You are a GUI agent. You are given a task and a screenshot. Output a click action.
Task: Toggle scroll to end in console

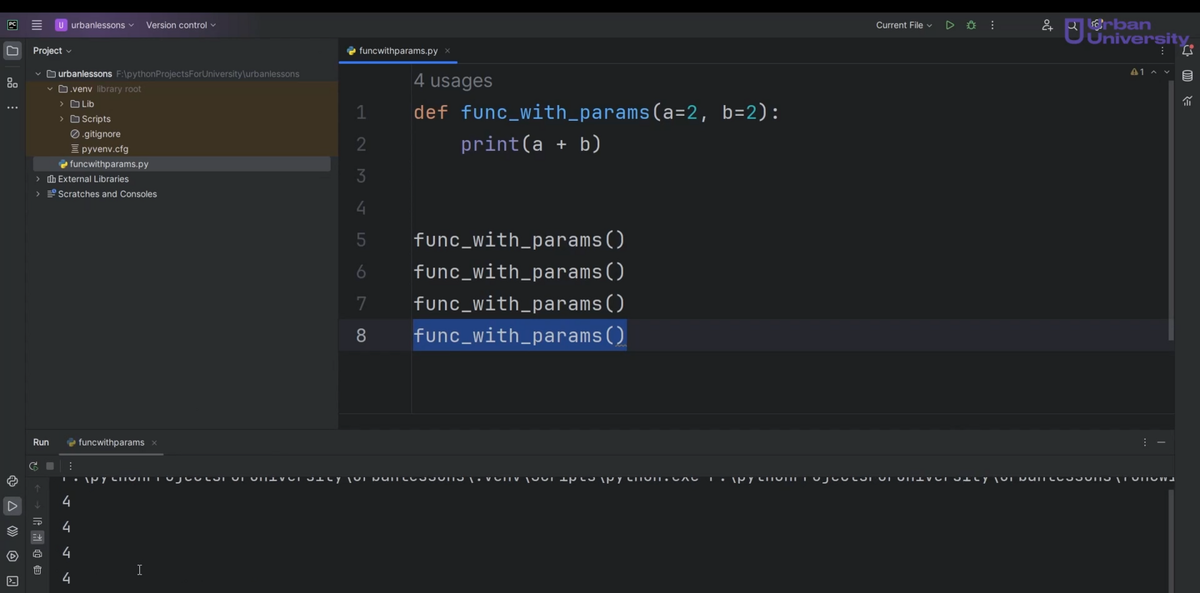pos(37,537)
